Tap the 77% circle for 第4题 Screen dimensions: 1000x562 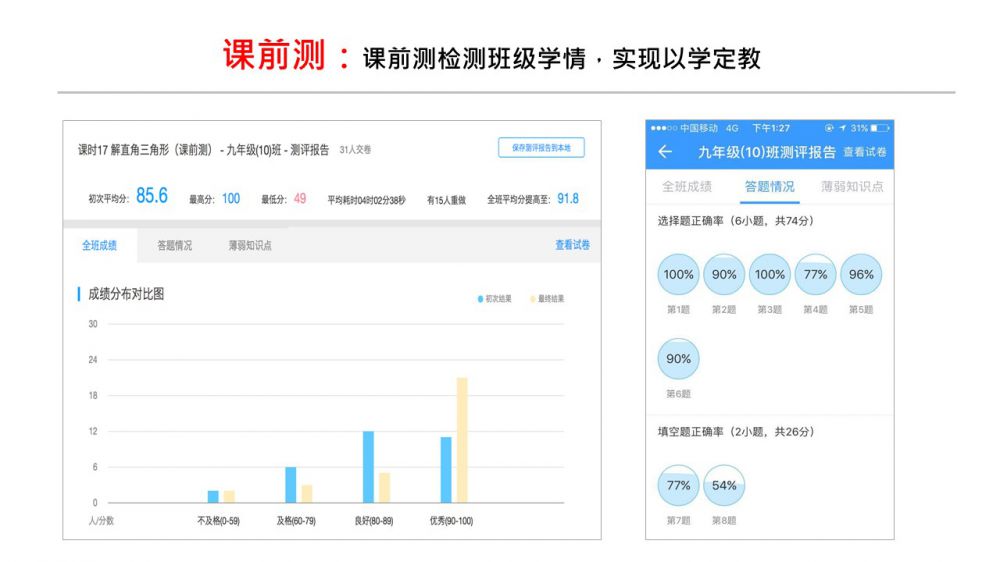pos(815,274)
